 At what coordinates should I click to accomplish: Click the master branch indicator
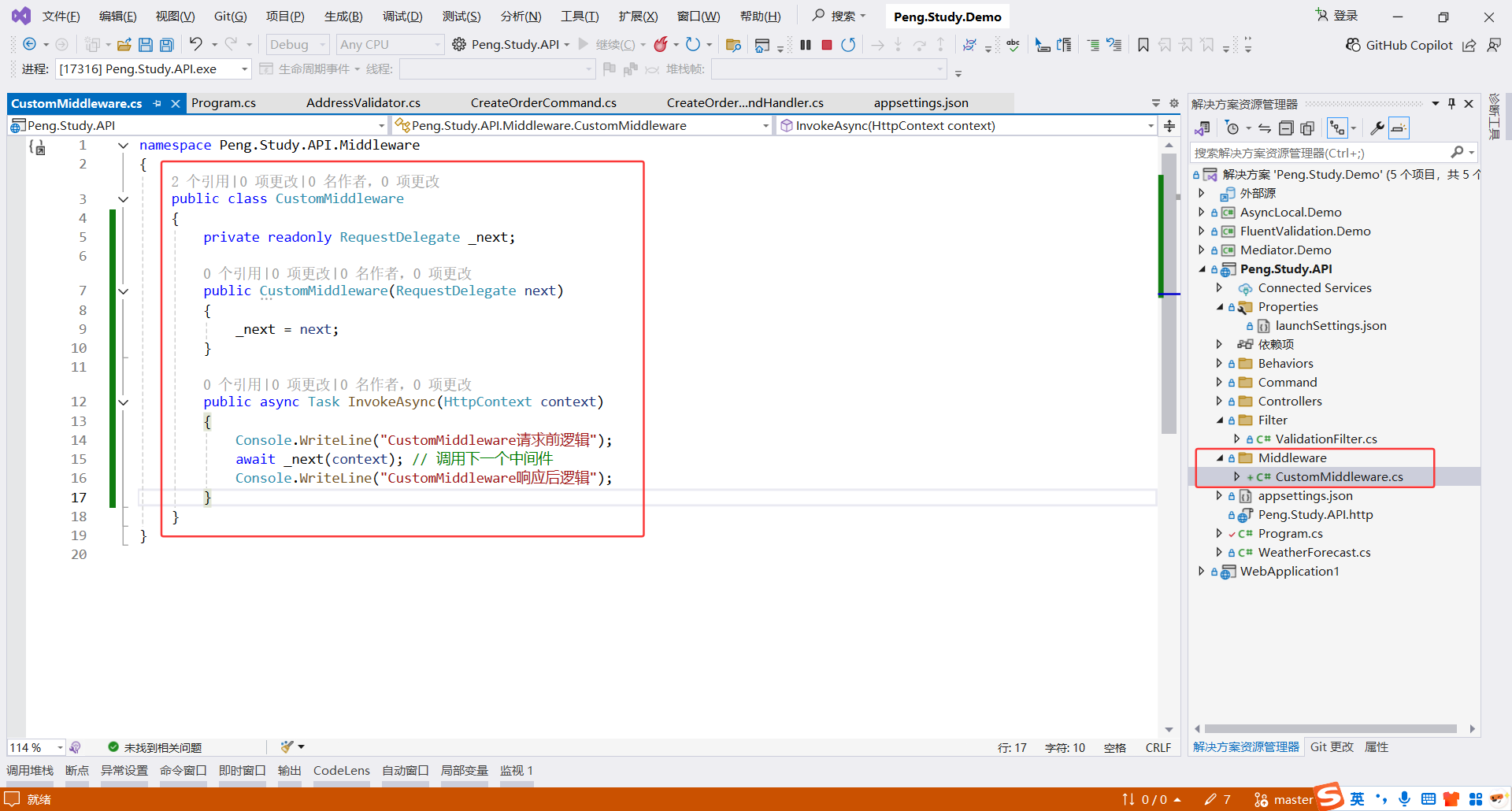pyautogui.click(x=1283, y=800)
